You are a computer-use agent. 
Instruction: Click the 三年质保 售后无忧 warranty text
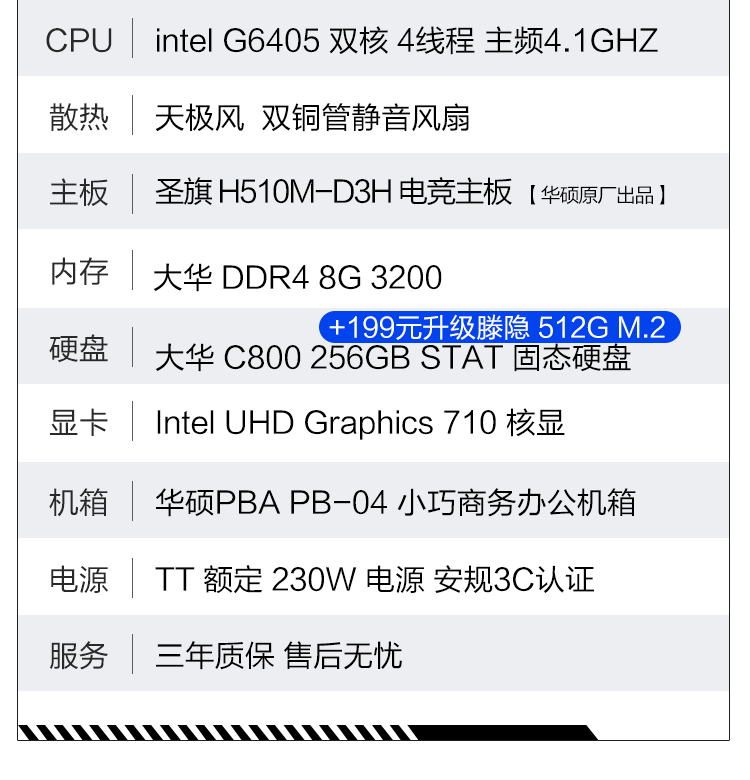278,656
